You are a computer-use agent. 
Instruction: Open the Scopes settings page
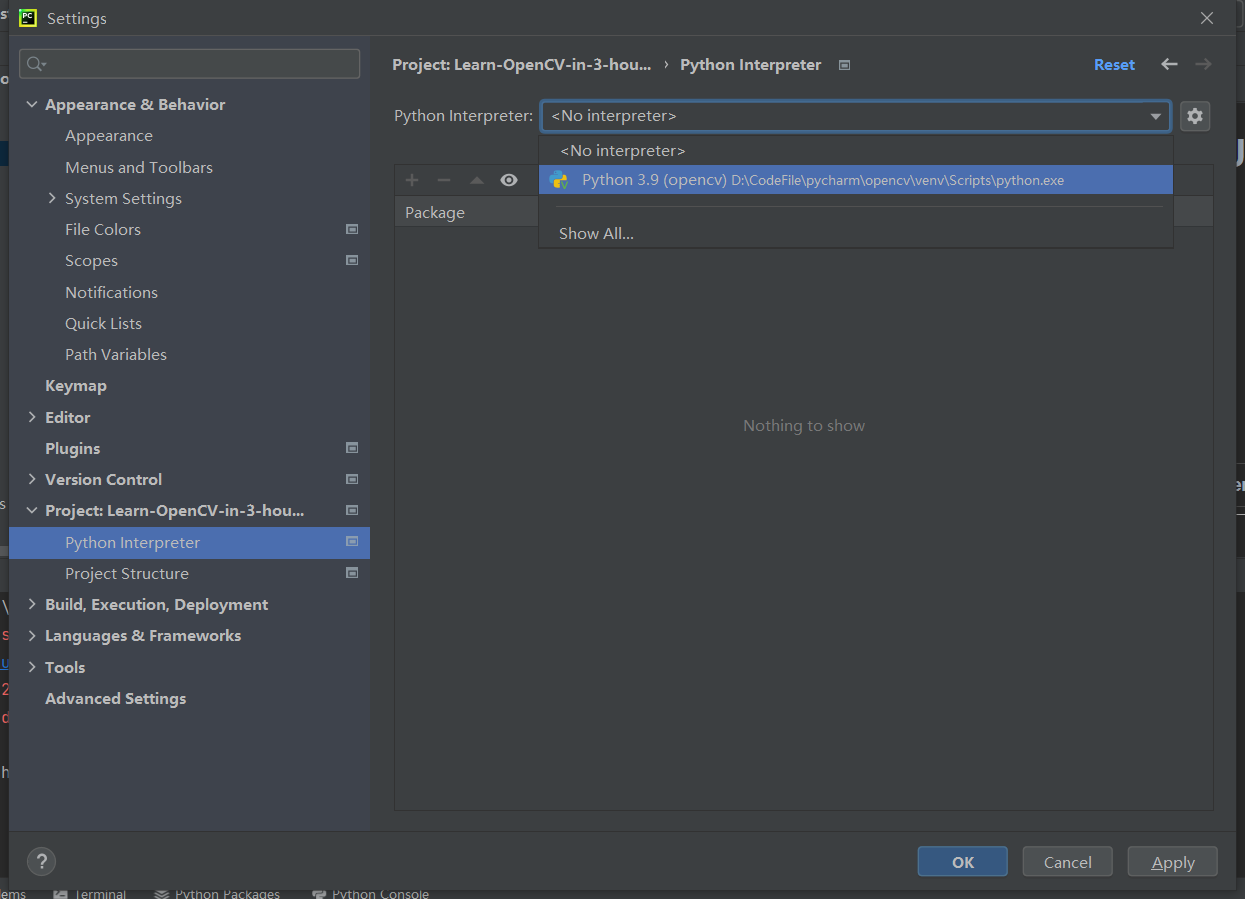click(x=91, y=260)
